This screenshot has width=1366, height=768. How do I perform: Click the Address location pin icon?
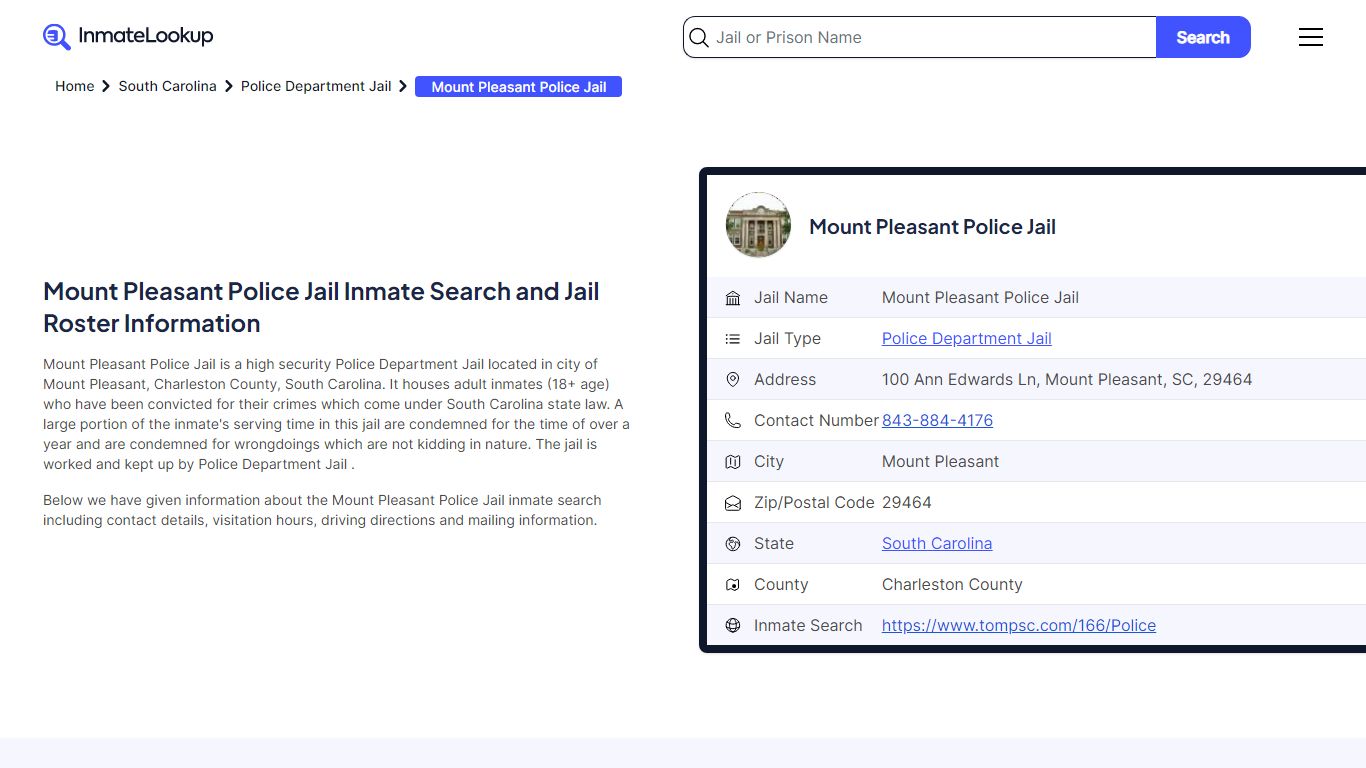[733, 380]
